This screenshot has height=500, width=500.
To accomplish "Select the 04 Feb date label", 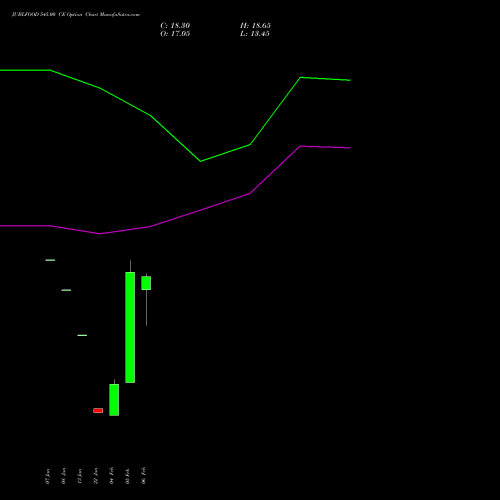I will [111, 476].
